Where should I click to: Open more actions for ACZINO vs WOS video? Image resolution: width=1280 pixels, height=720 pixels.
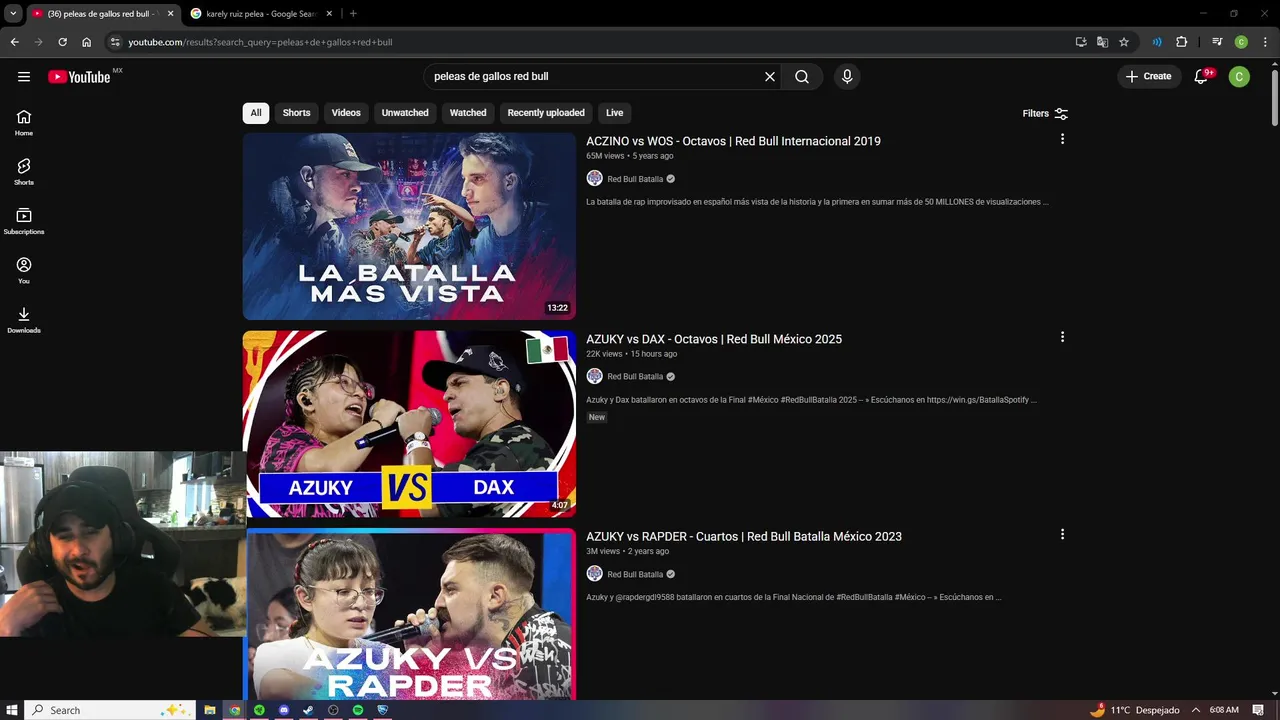click(x=1062, y=139)
